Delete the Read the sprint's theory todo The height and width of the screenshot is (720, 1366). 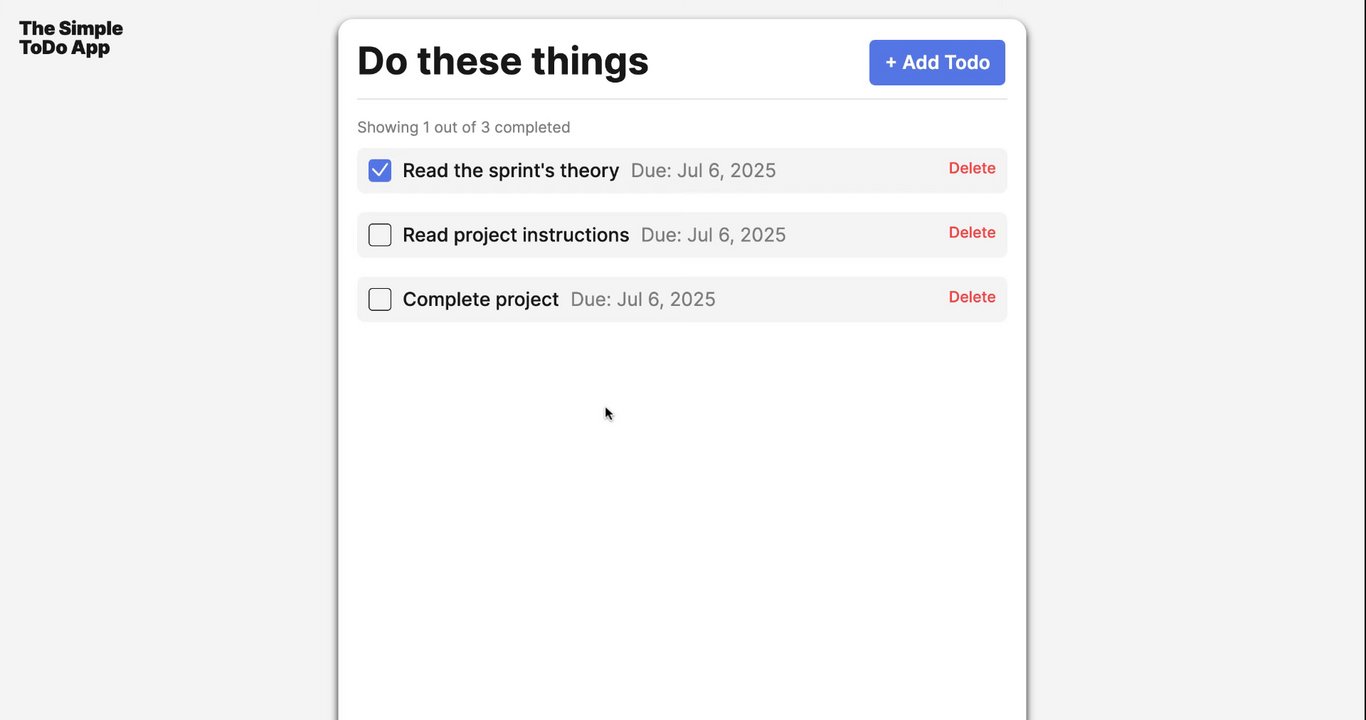click(x=972, y=168)
